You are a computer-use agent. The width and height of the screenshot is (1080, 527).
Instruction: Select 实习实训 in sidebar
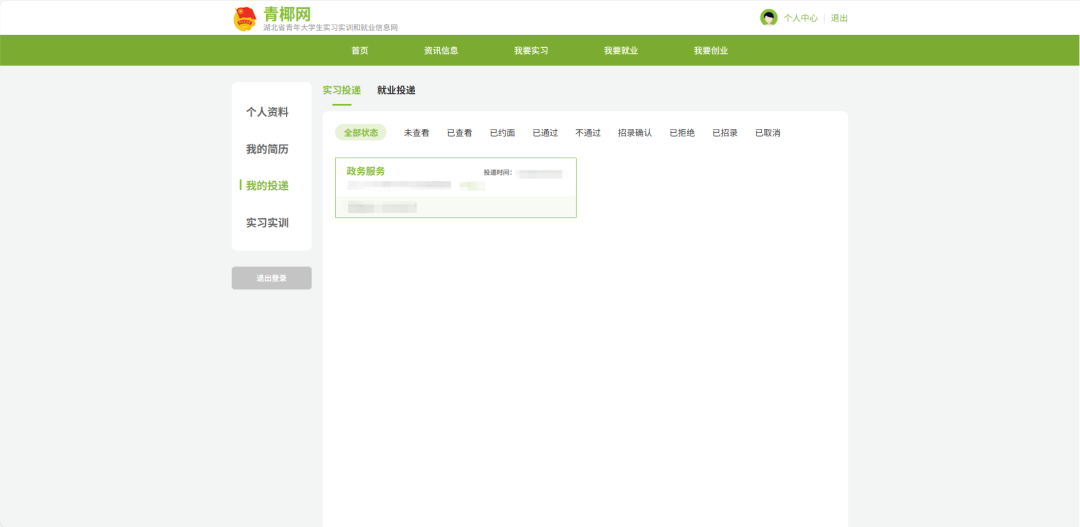pyautogui.click(x=267, y=223)
